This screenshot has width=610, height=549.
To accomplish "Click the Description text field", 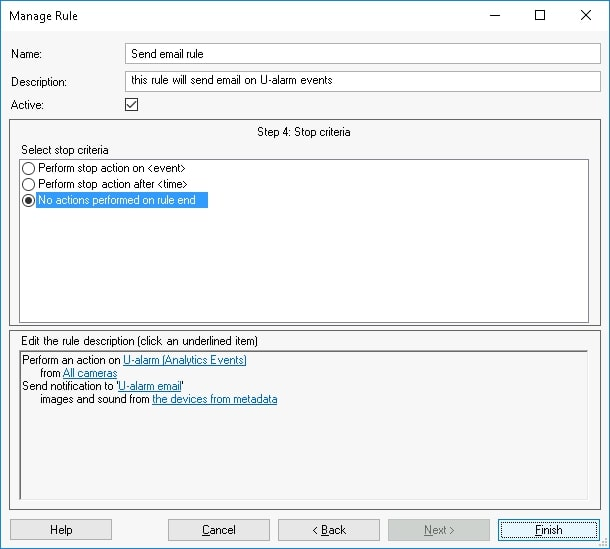I will [362, 80].
